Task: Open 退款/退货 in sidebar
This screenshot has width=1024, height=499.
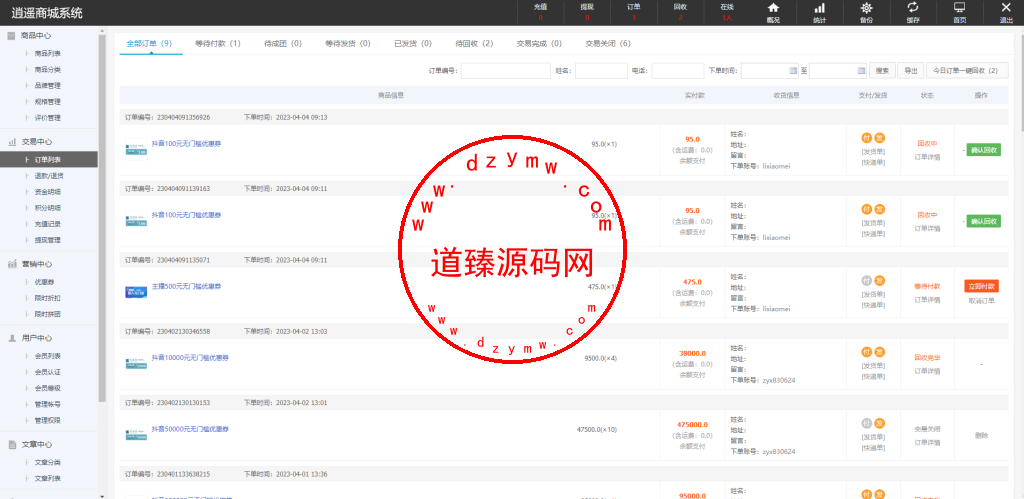Action: tap(50, 176)
